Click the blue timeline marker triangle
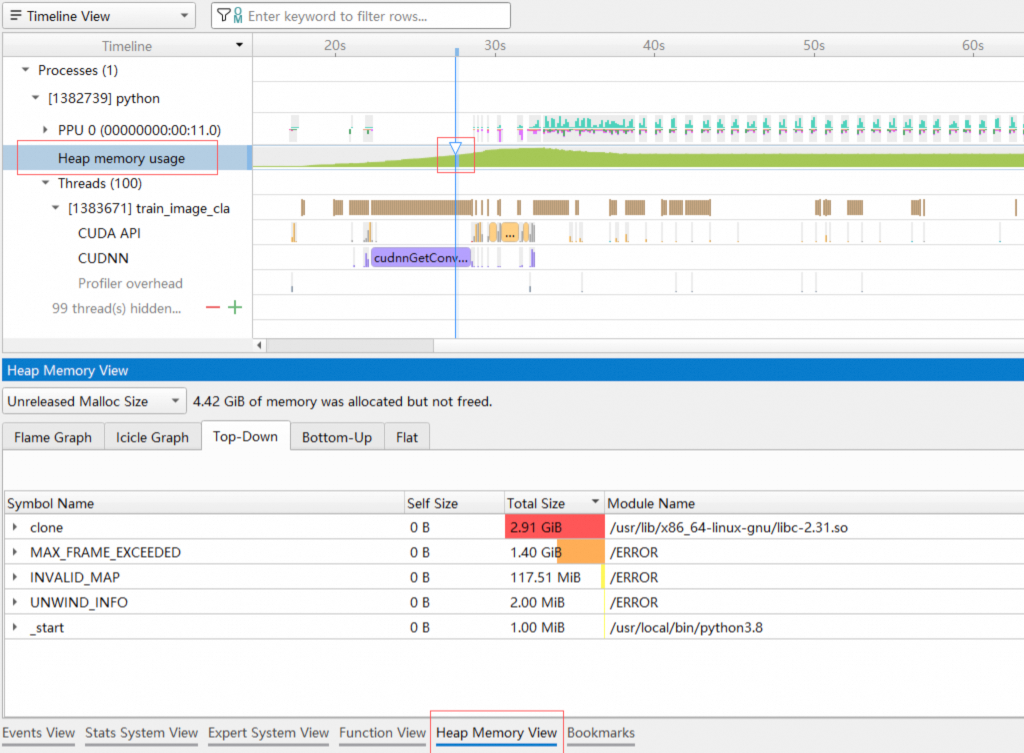The width and height of the screenshot is (1024, 753). click(x=455, y=149)
